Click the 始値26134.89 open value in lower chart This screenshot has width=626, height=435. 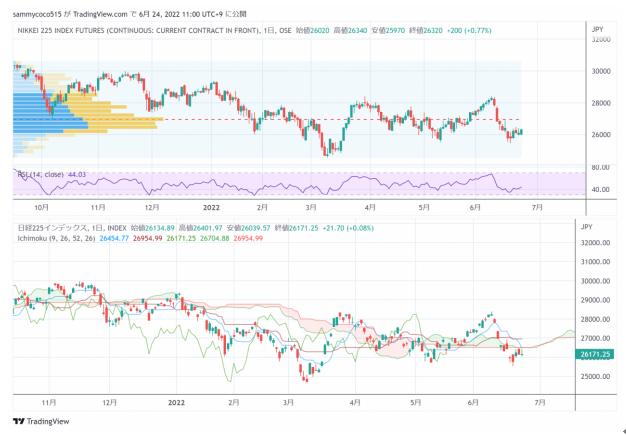(153, 228)
